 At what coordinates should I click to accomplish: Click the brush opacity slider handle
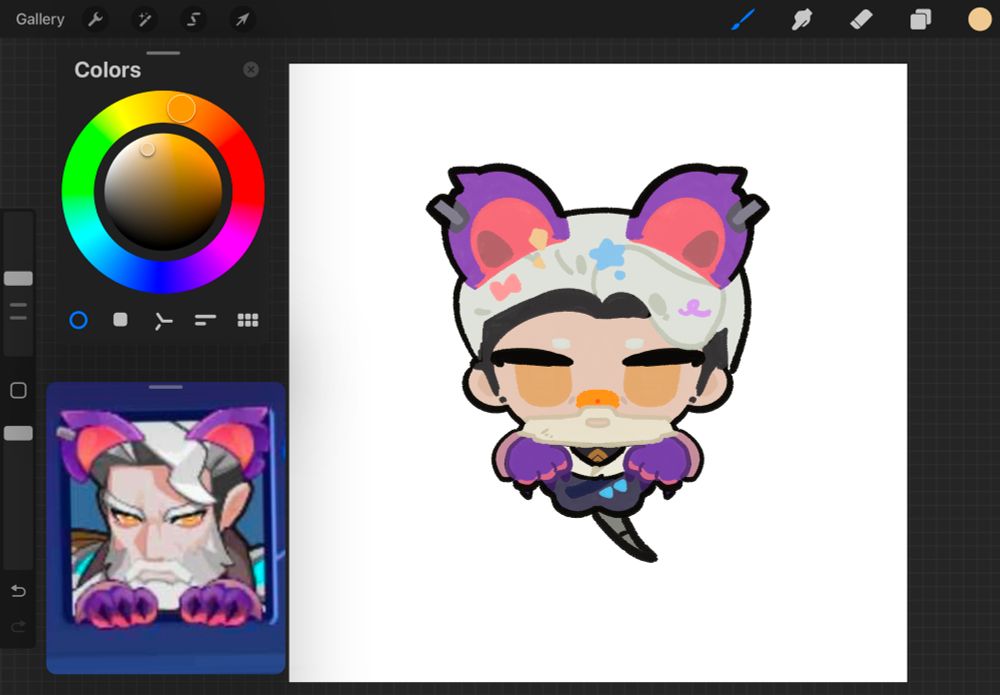(x=18, y=434)
